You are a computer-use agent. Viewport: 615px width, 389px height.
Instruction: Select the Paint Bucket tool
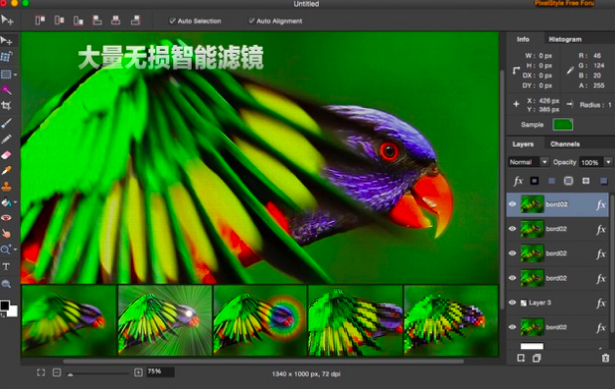[x=6, y=202]
